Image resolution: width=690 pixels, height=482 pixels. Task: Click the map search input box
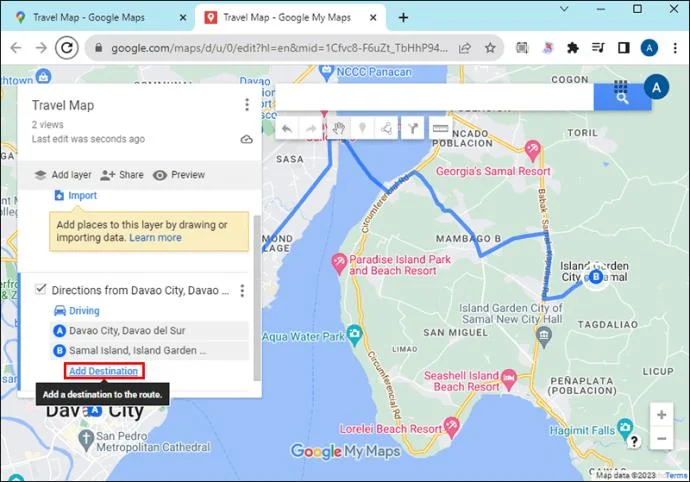coord(434,97)
